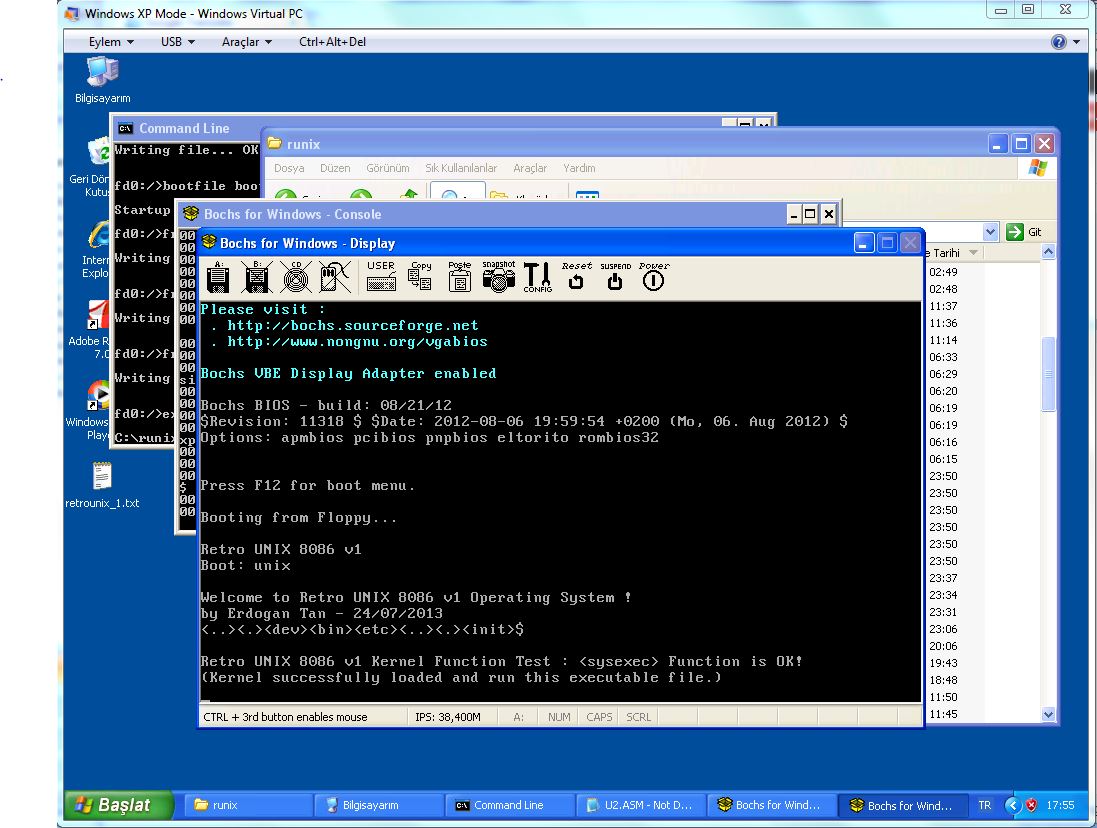
Task: Click the Paste clipboard icon
Action: 459,277
